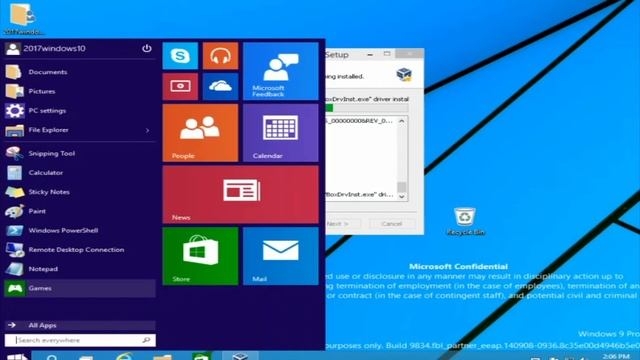Screen dimensions: 640x360
Task: Click the scroll up arrow in Setup log
Action: point(402,121)
